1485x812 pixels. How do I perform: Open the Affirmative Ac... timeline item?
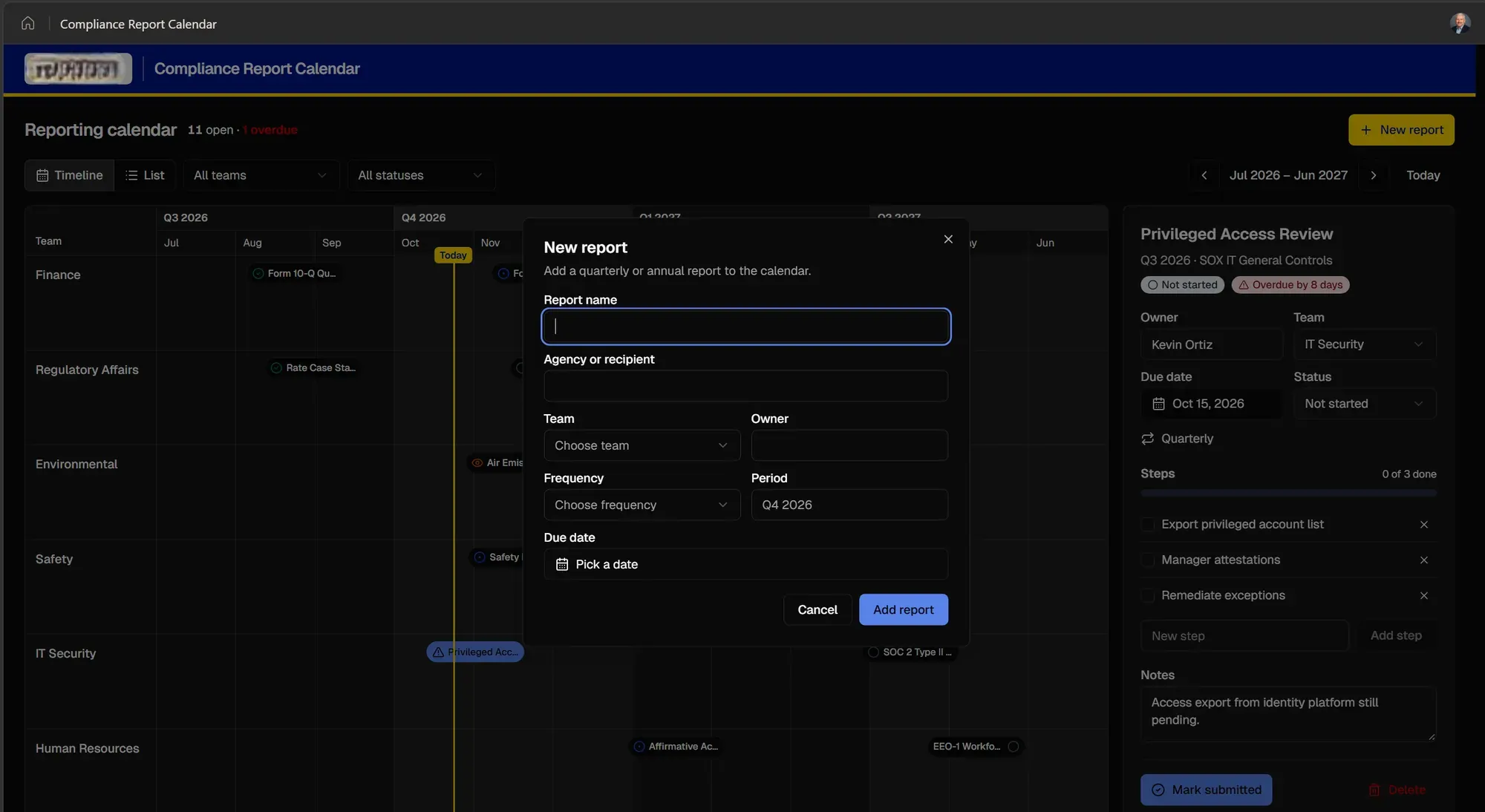pyautogui.click(x=676, y=747)
